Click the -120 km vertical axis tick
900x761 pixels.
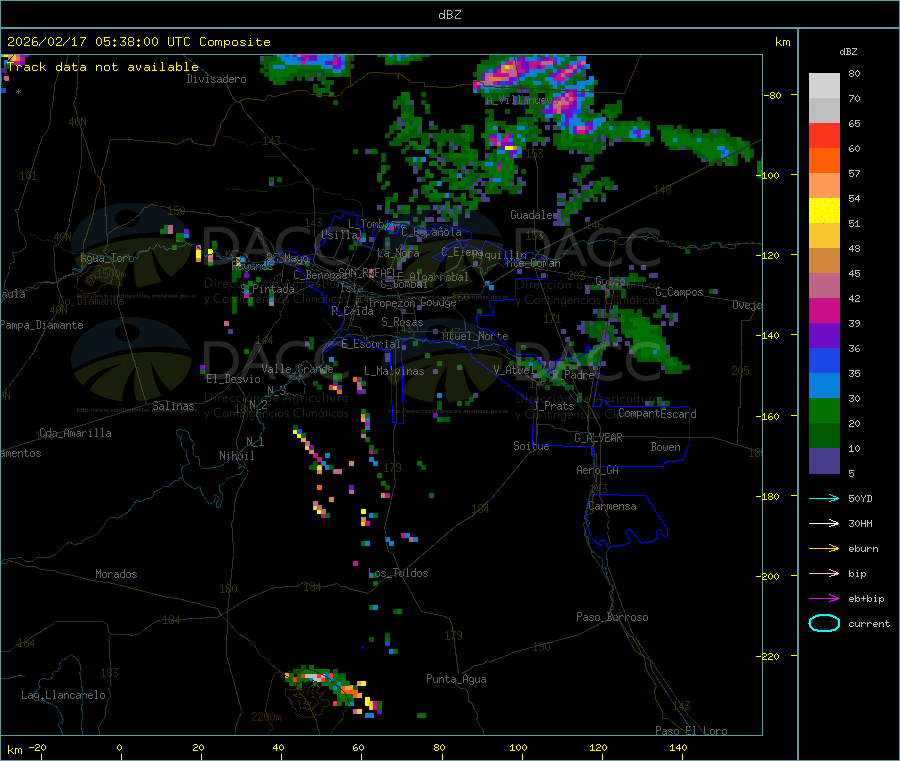[x=771, y=255]
